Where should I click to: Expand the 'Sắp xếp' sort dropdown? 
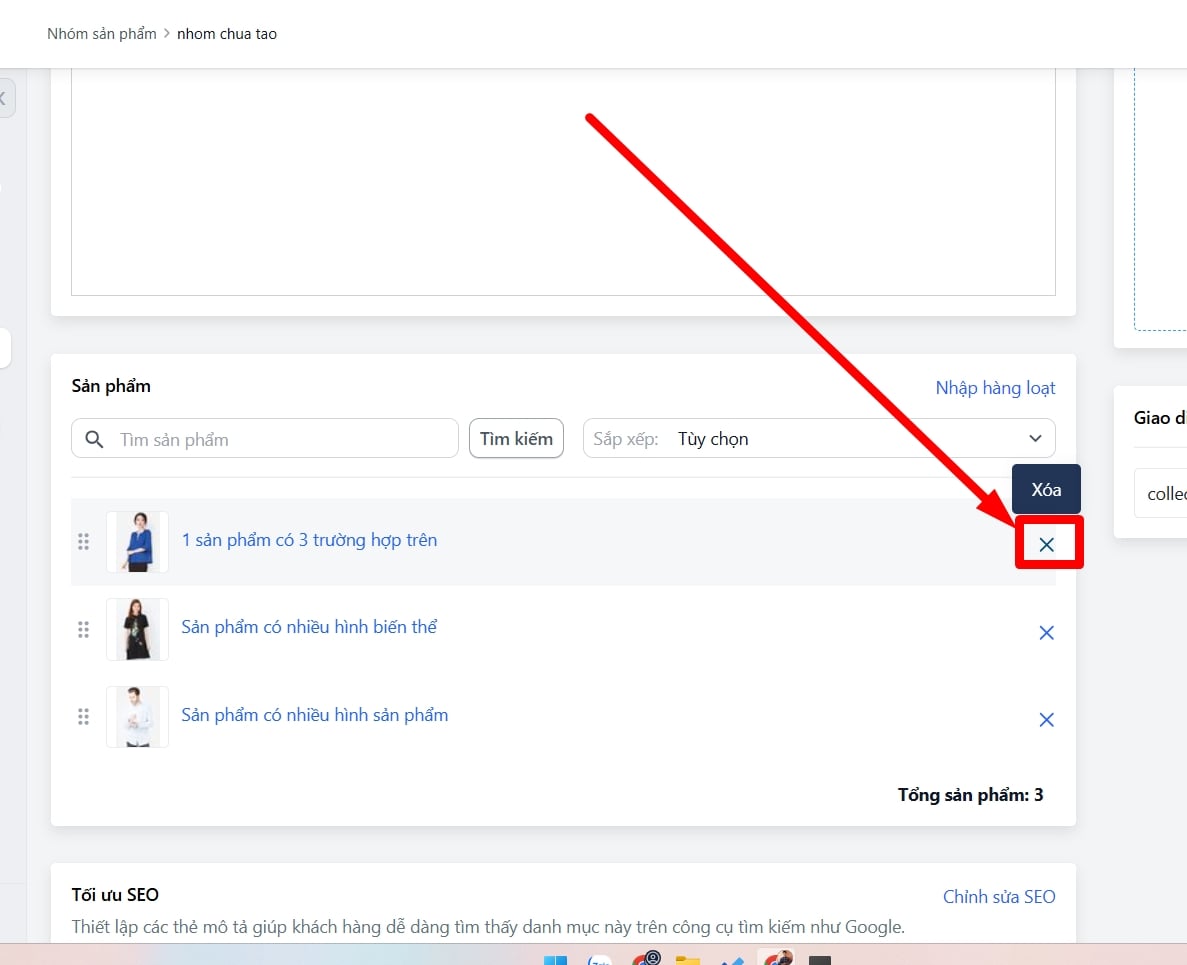coord(818,439)
